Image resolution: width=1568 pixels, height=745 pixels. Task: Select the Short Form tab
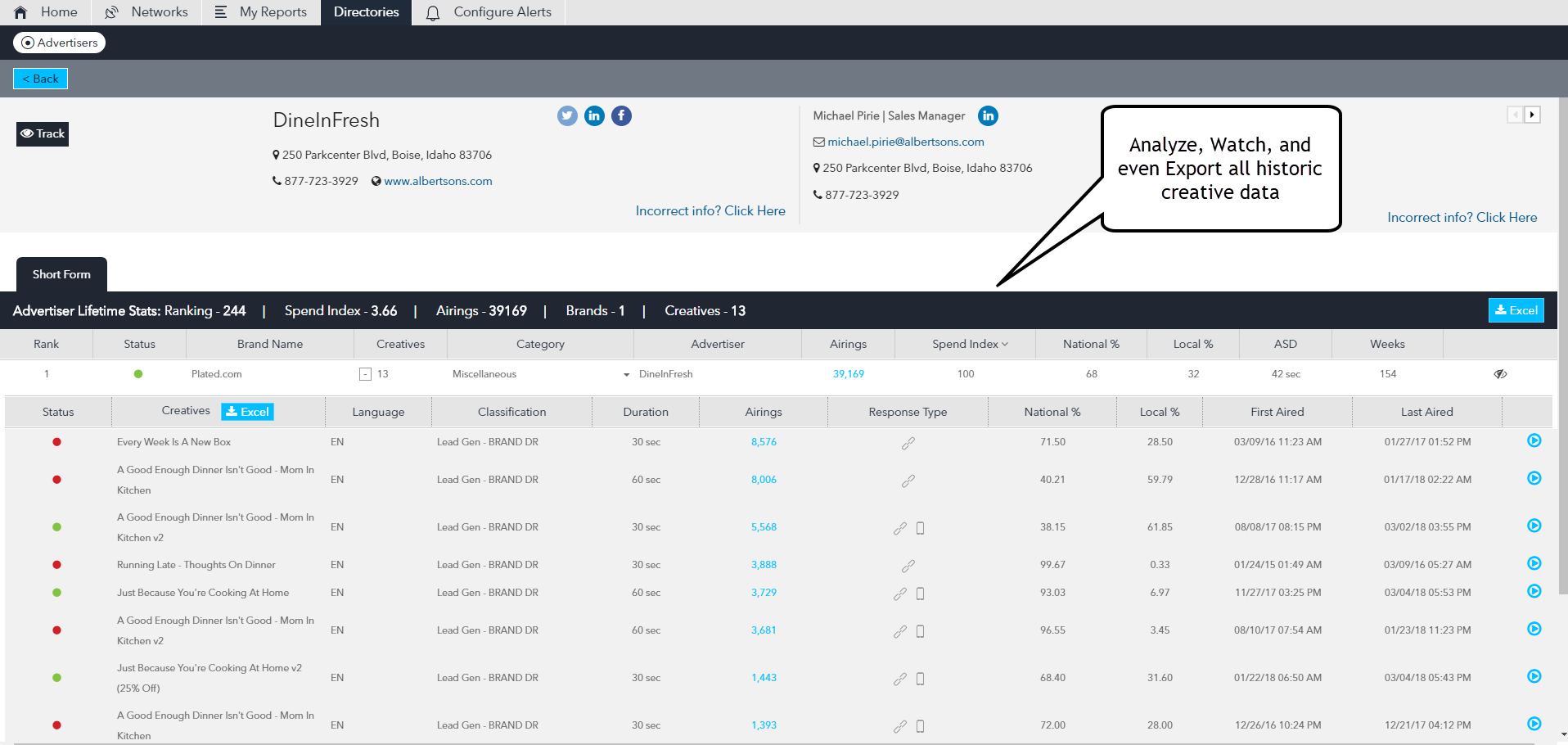pyautogui.click(x=61, y=274)
